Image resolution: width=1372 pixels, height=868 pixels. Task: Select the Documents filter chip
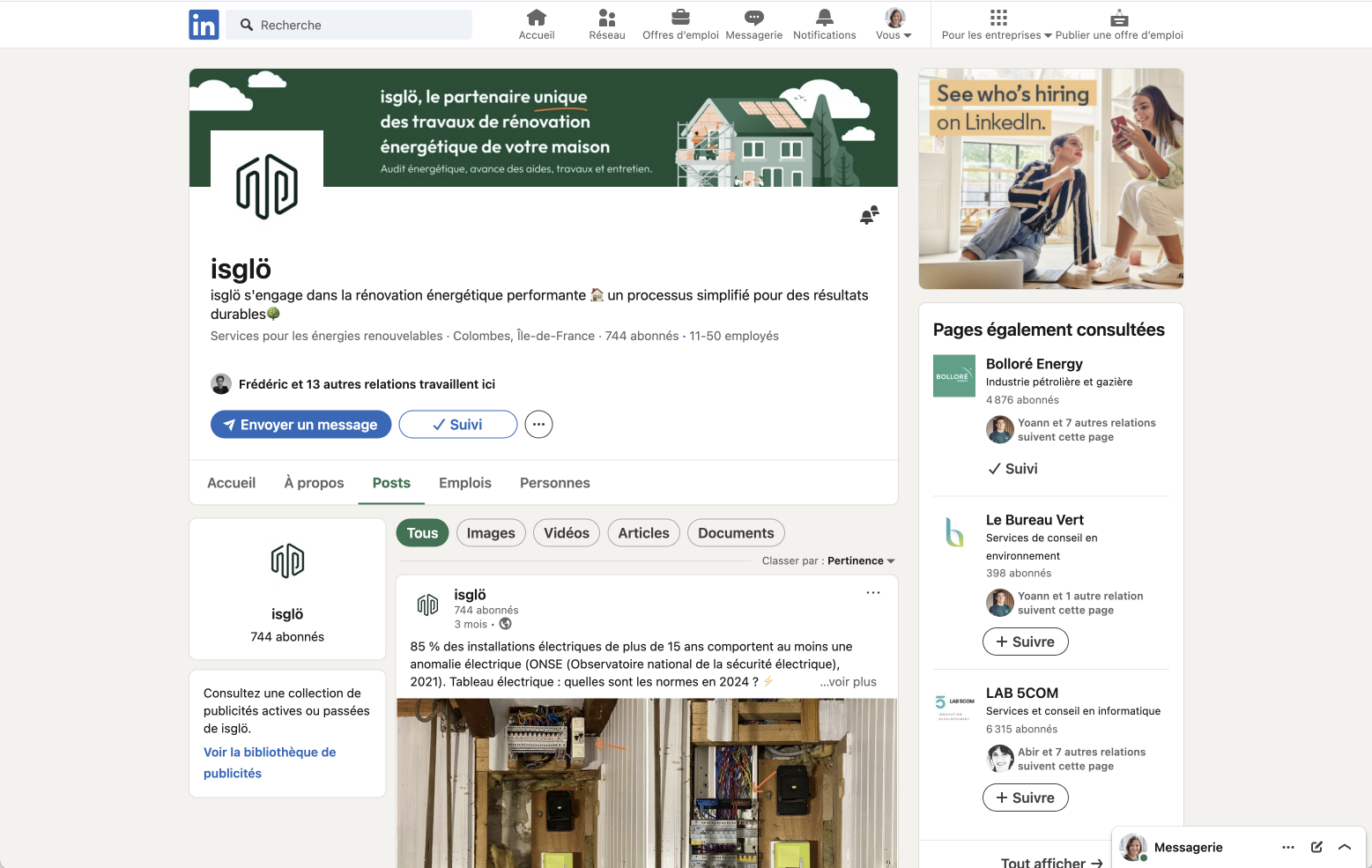pyautogui.click(x=736, y=533)
